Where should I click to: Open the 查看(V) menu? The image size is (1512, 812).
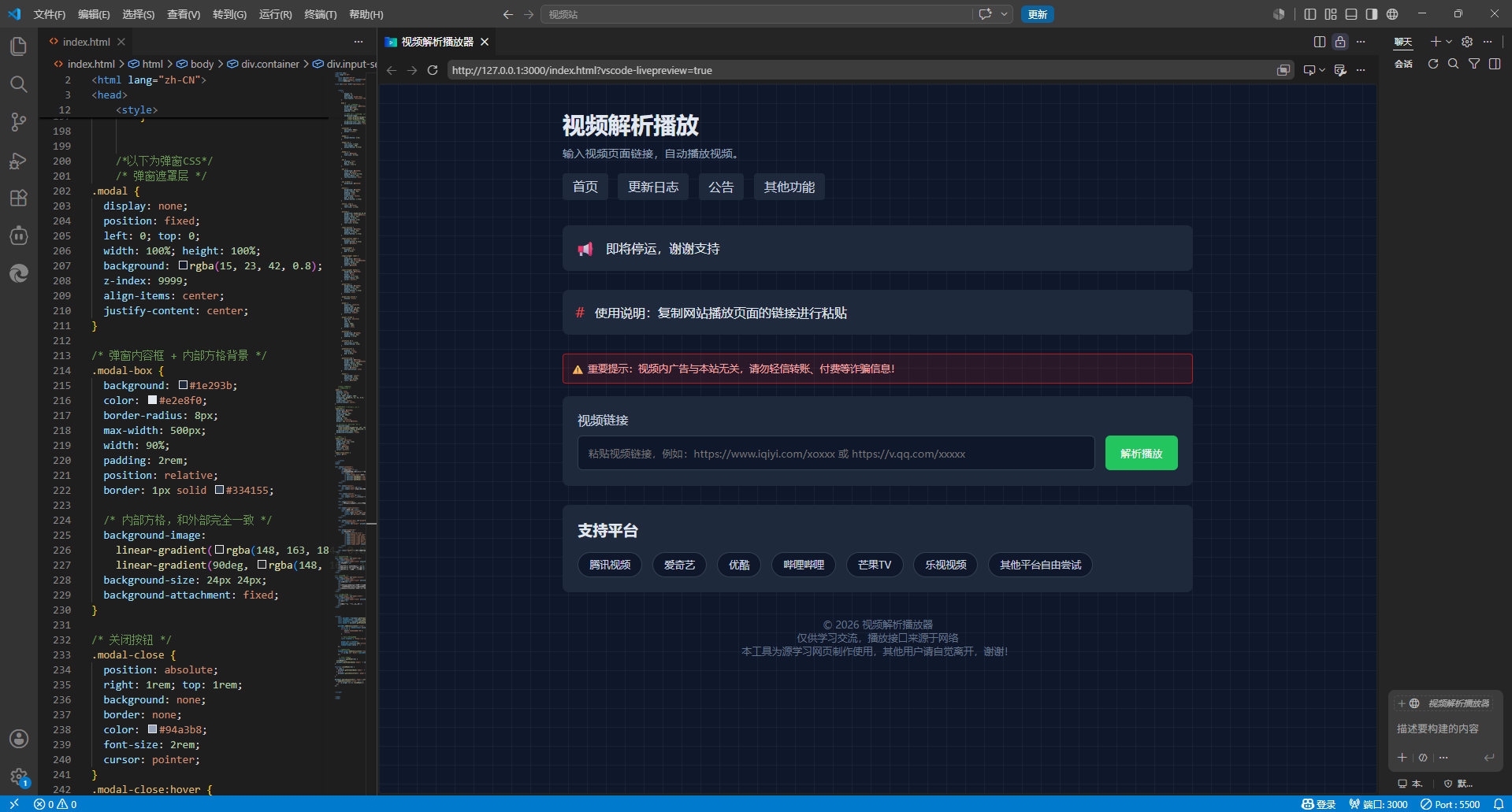click(184, 14)
